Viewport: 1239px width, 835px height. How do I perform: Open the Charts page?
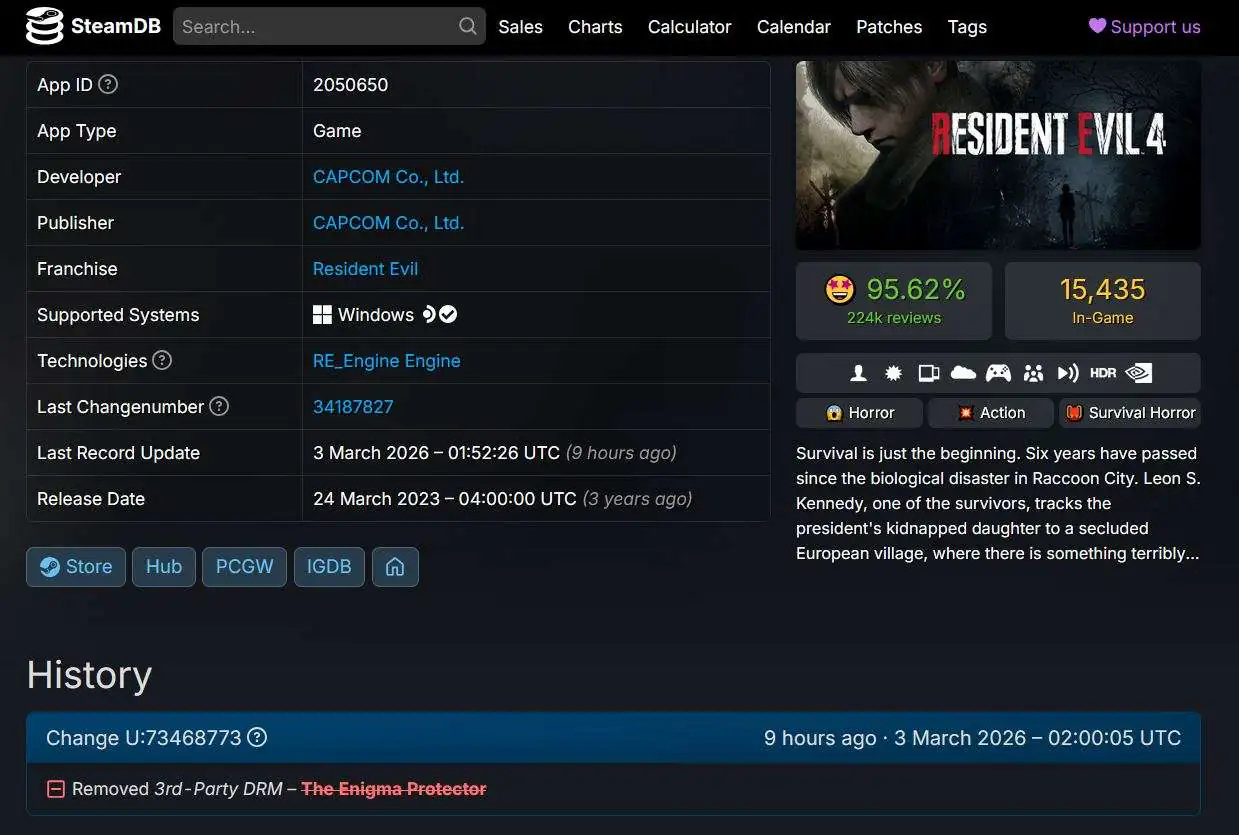pyautogui.click(x=595, y=27)
